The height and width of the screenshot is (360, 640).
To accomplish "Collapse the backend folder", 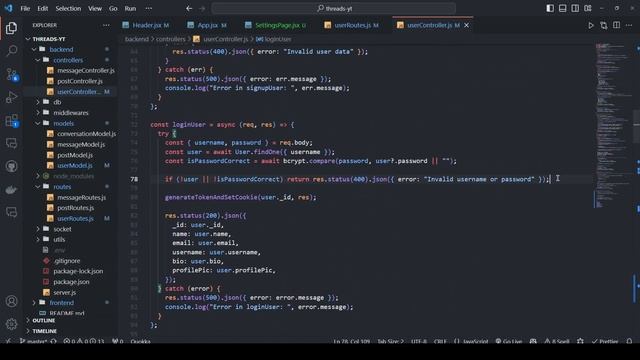I will tap(61, 49).
